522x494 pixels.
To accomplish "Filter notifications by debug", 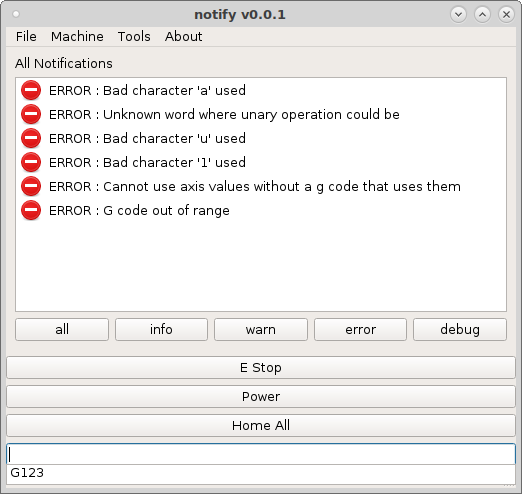I will tap(460, 329).
